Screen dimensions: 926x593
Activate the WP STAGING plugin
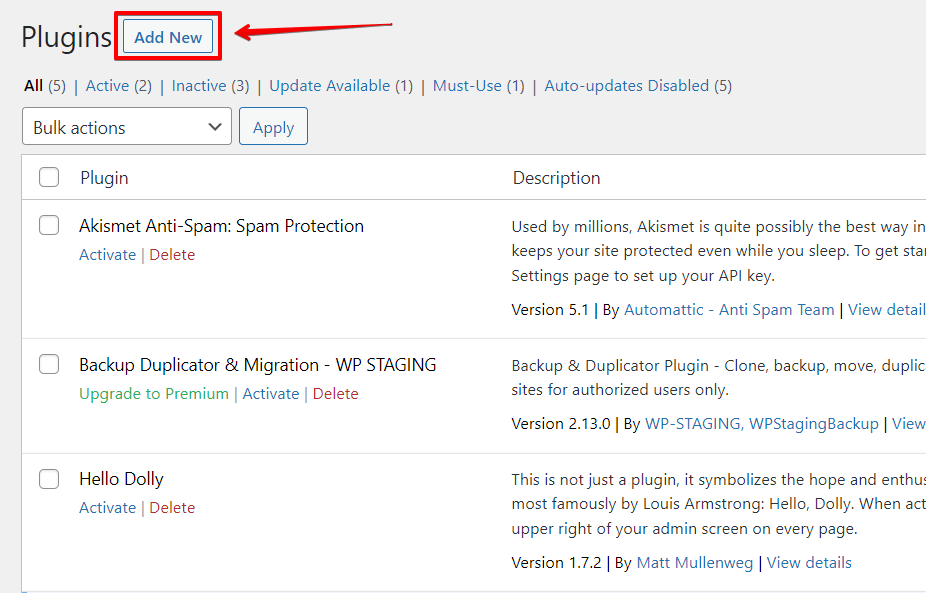[270, 393]
